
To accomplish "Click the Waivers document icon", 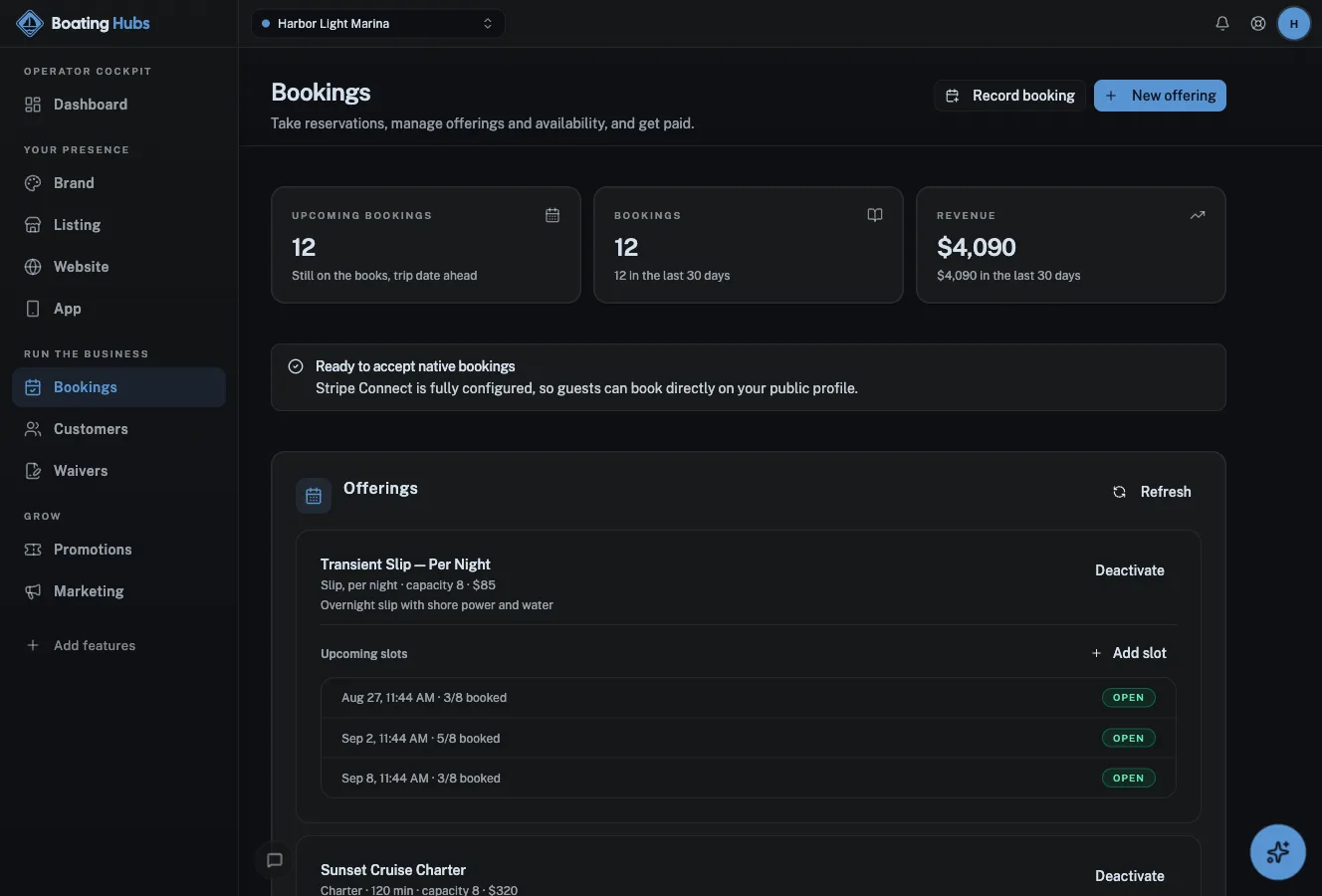I will click(x=33, y=471).
